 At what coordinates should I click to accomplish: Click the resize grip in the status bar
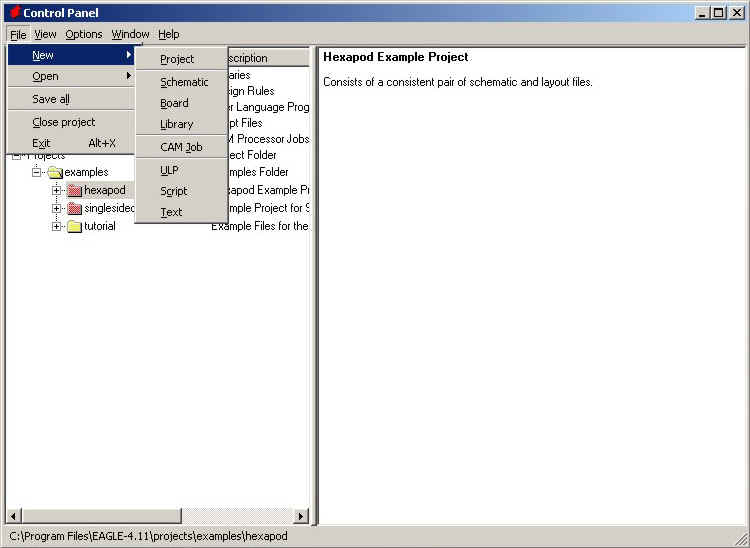tap(740, 538)
